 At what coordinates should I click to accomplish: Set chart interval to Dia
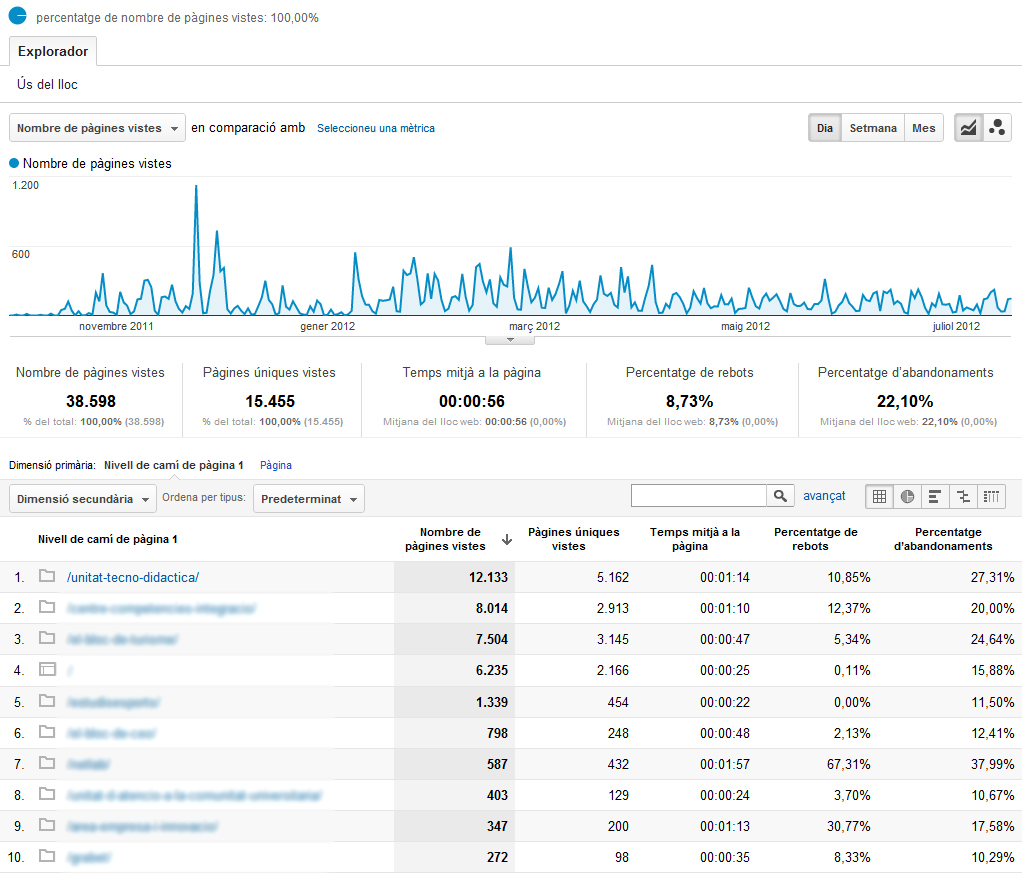tap(824, 128)
